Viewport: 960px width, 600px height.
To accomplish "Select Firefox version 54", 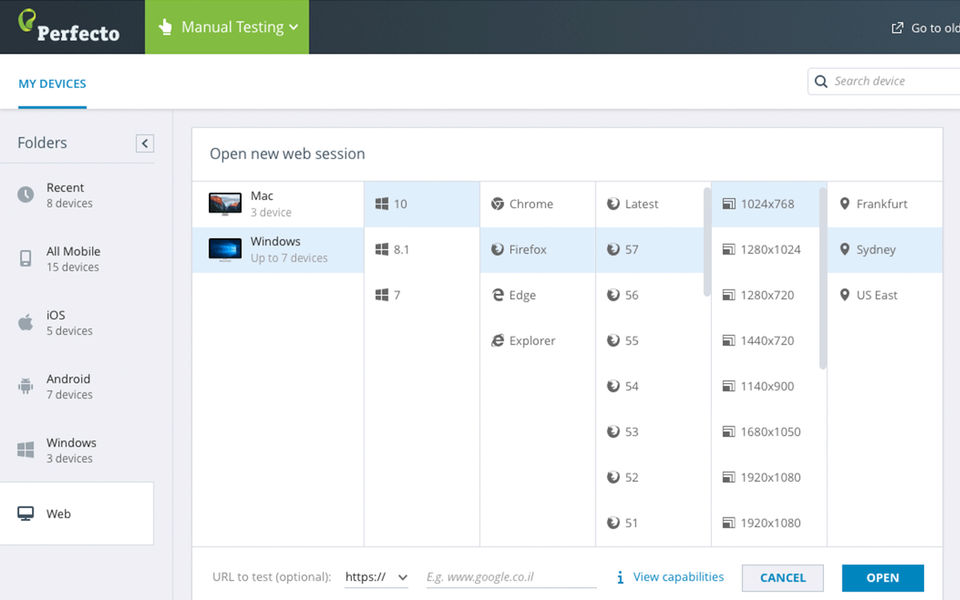I will coord(650,386).
